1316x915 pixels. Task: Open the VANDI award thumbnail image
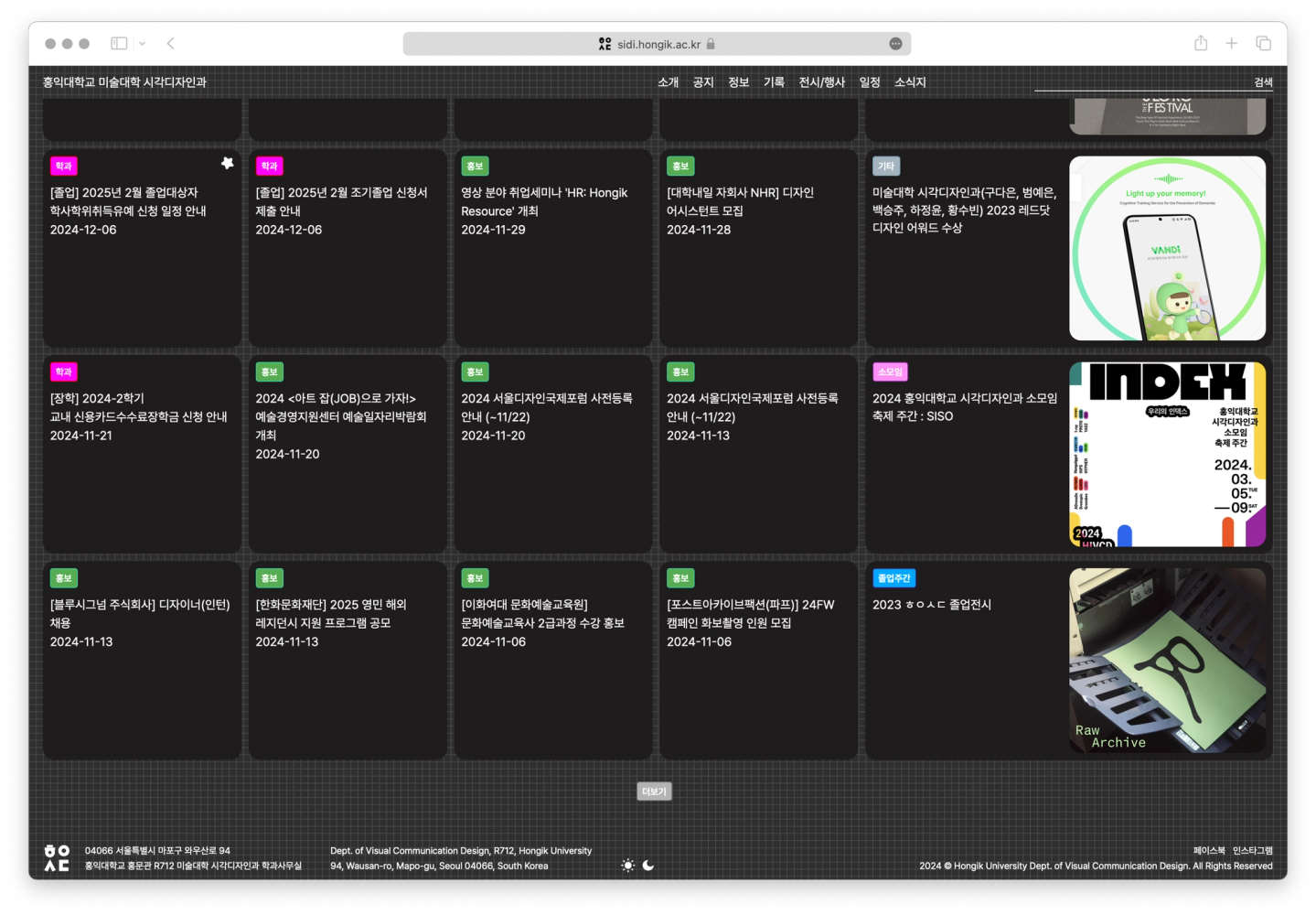(x=1168, y=248)
